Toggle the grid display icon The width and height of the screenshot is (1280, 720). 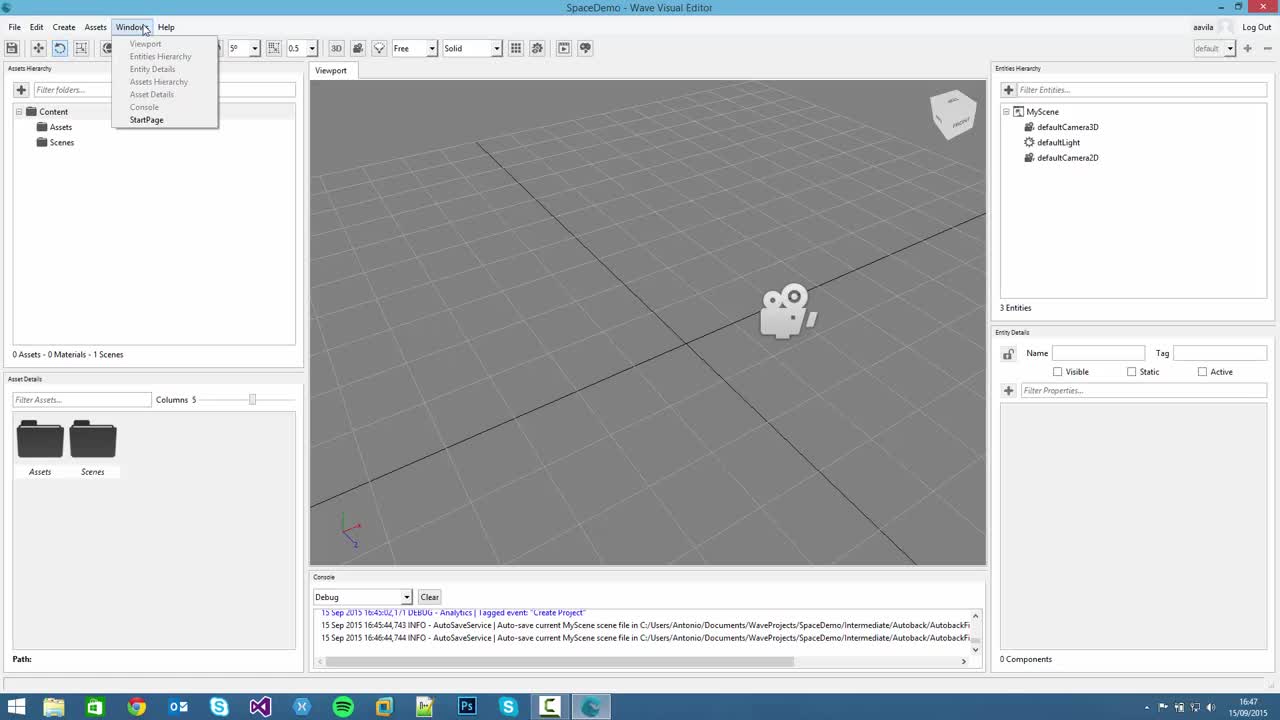(516, 48)
